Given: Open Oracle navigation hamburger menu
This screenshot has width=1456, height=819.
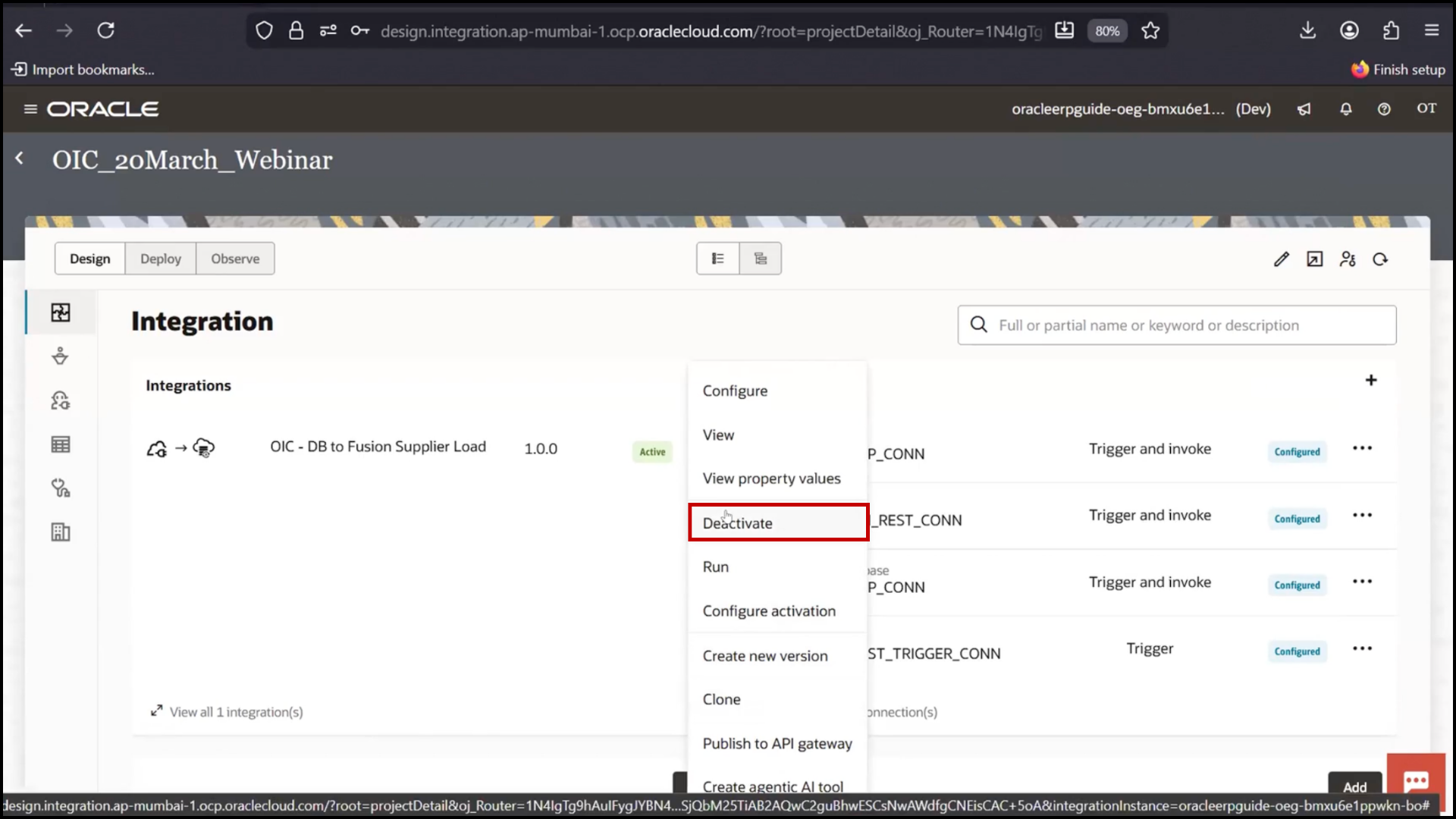Looking at the screenshot, I should click(x=30, y=109).
